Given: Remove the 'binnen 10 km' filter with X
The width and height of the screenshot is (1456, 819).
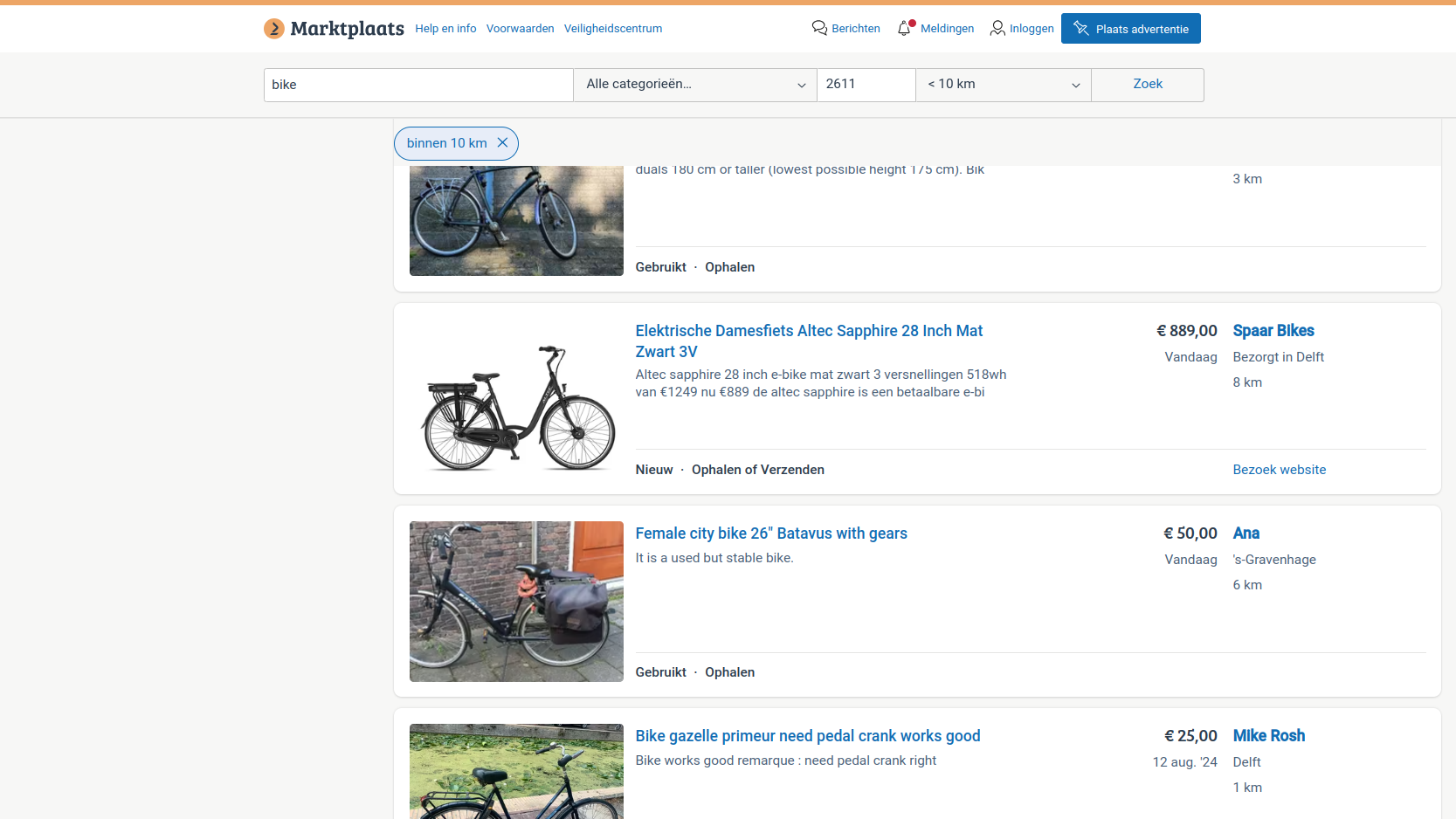Looking at the screenshot, I should click(502, 142).
